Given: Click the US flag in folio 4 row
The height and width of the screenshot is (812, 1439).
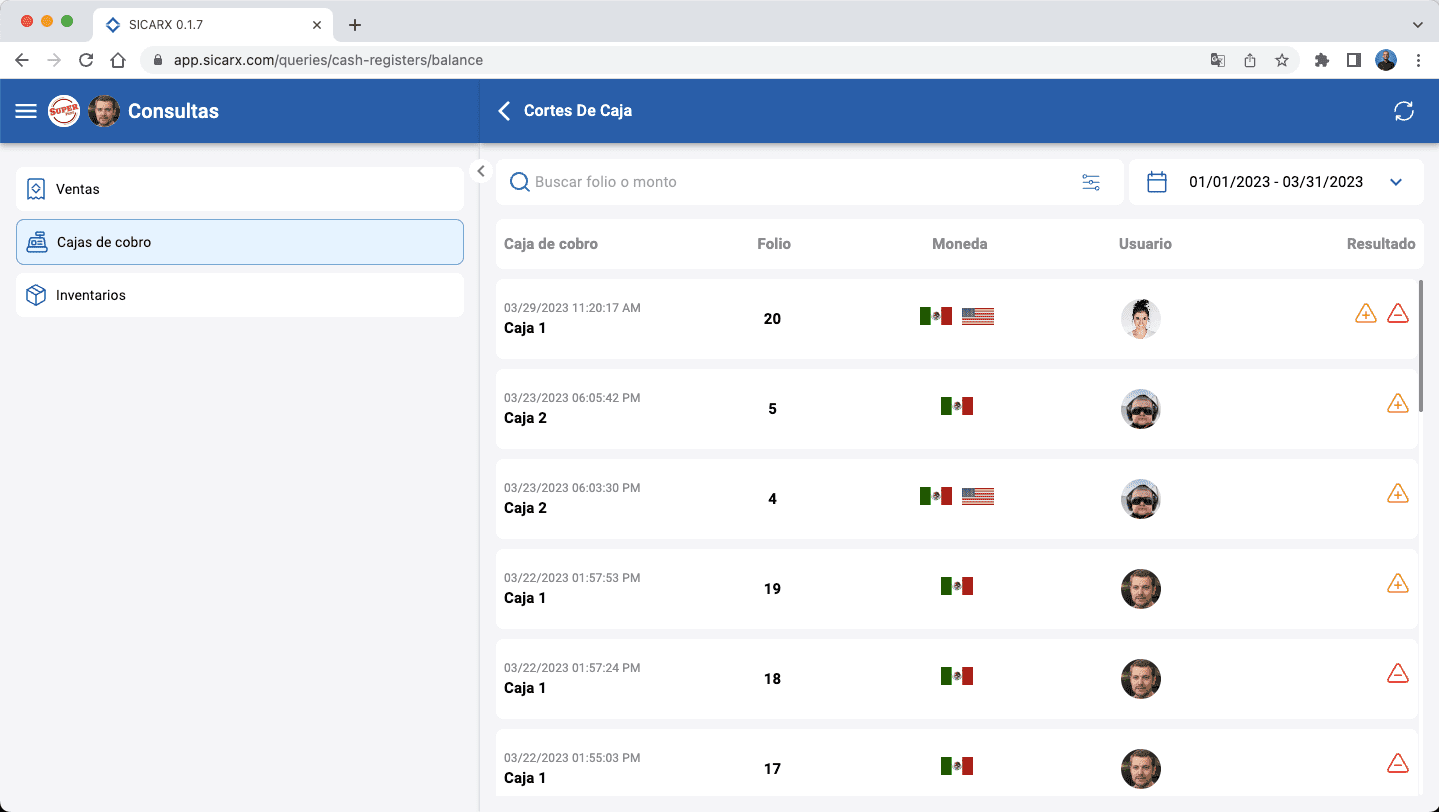Looking at the screenshot, I should coord(977,496).
